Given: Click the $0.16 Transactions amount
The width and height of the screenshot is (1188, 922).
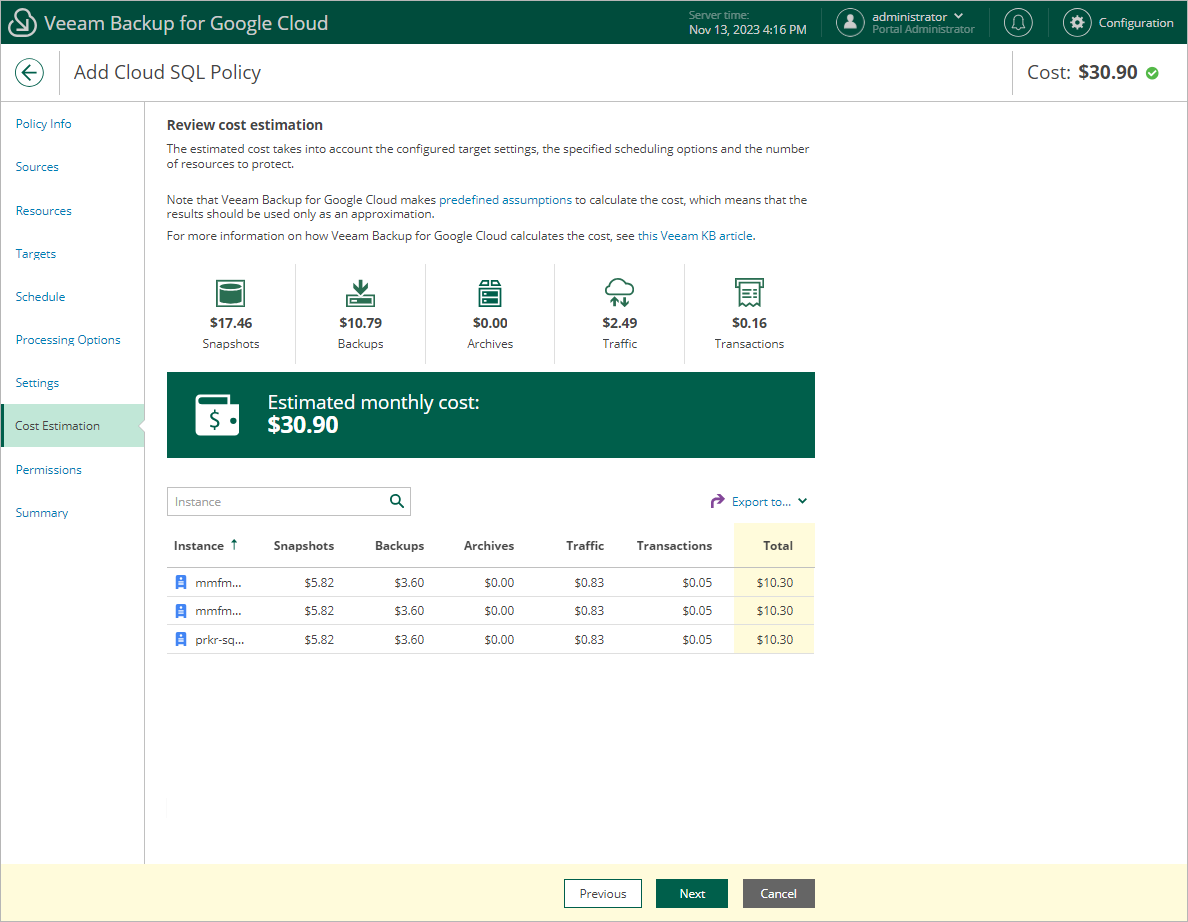Looking at the screenshot, I should [x=749, y=323].
